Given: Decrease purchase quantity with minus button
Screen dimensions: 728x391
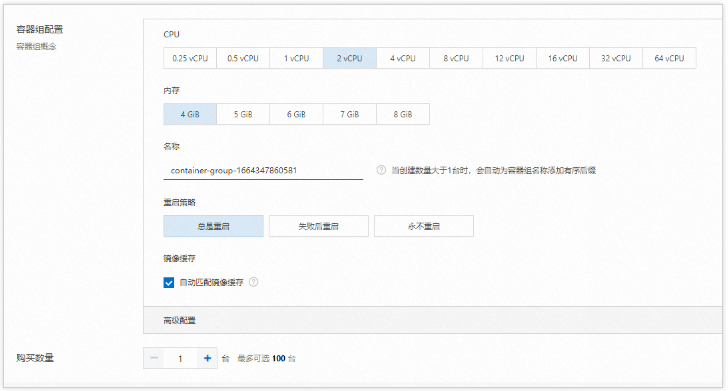Looking at the screenshot, I should coord(154,358).
